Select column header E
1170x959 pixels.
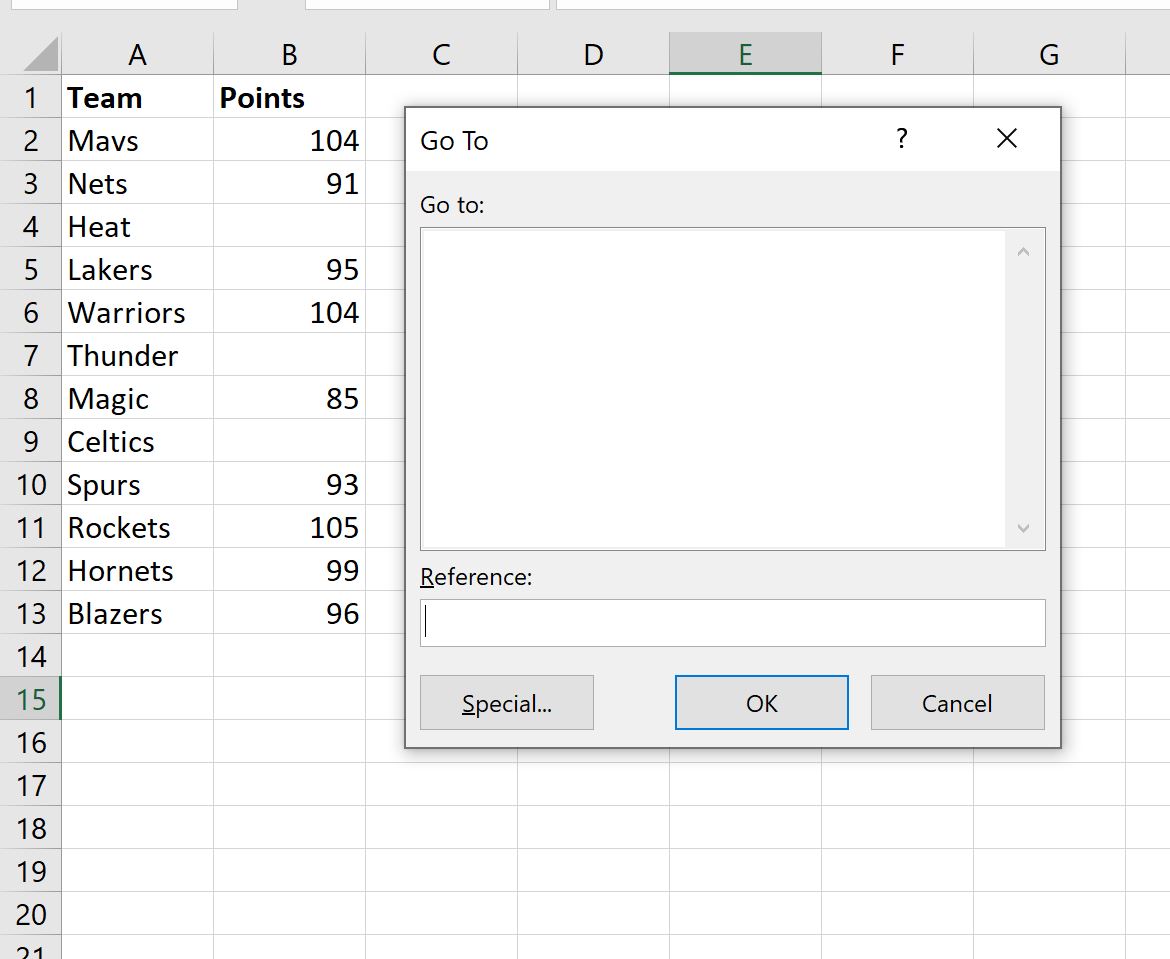click(745, 54)
